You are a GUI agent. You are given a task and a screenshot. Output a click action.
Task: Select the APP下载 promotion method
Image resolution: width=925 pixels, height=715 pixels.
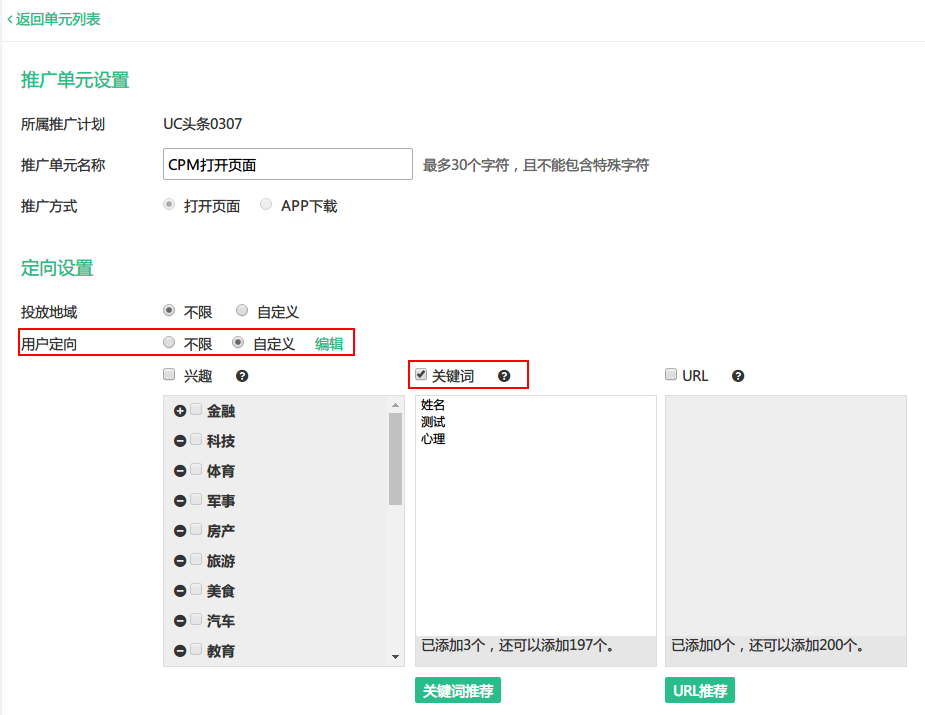click(266, 205)
